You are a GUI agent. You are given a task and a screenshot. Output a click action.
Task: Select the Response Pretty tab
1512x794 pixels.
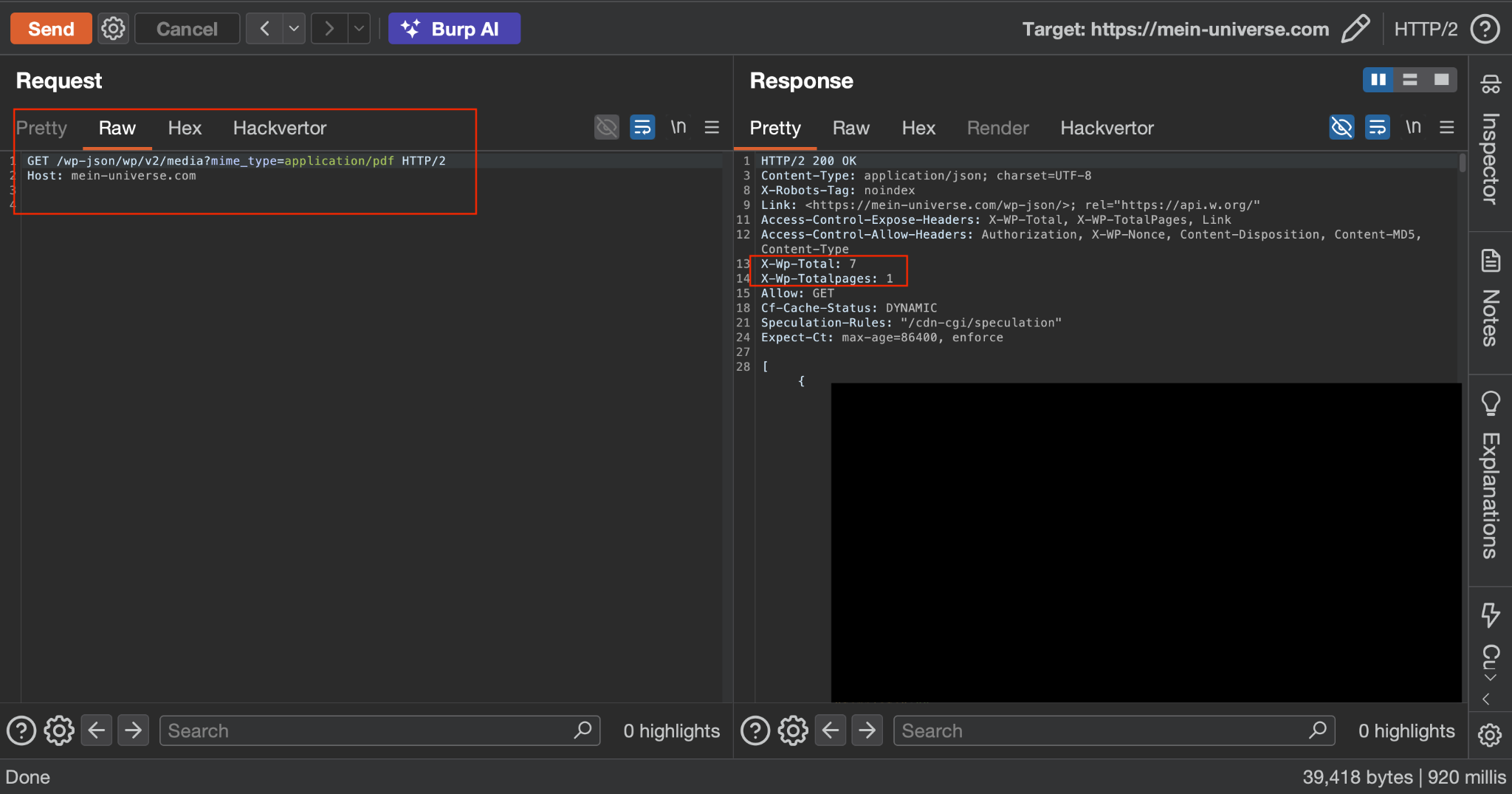[775, 128]
